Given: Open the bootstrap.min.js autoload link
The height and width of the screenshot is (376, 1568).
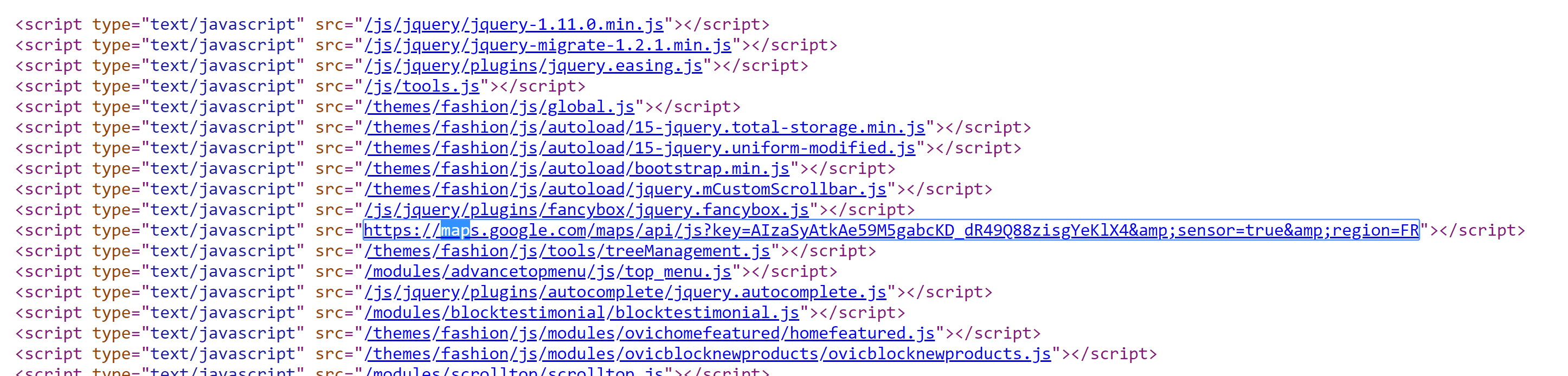Looking at the screenshot, I should 577,168.
